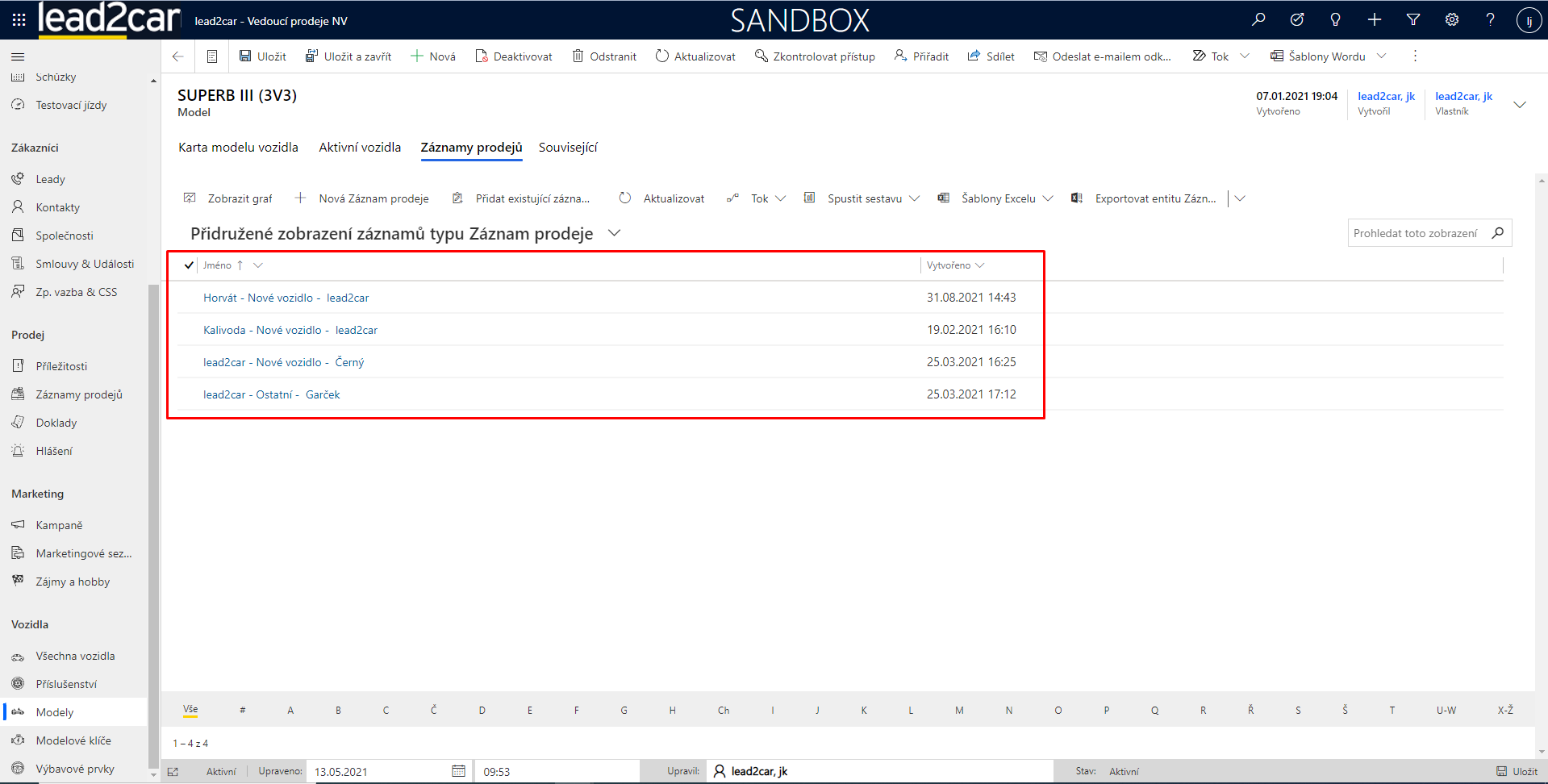Switch to Aktivní vozidla tab
1548x784 pixels.
click(359, 148)
